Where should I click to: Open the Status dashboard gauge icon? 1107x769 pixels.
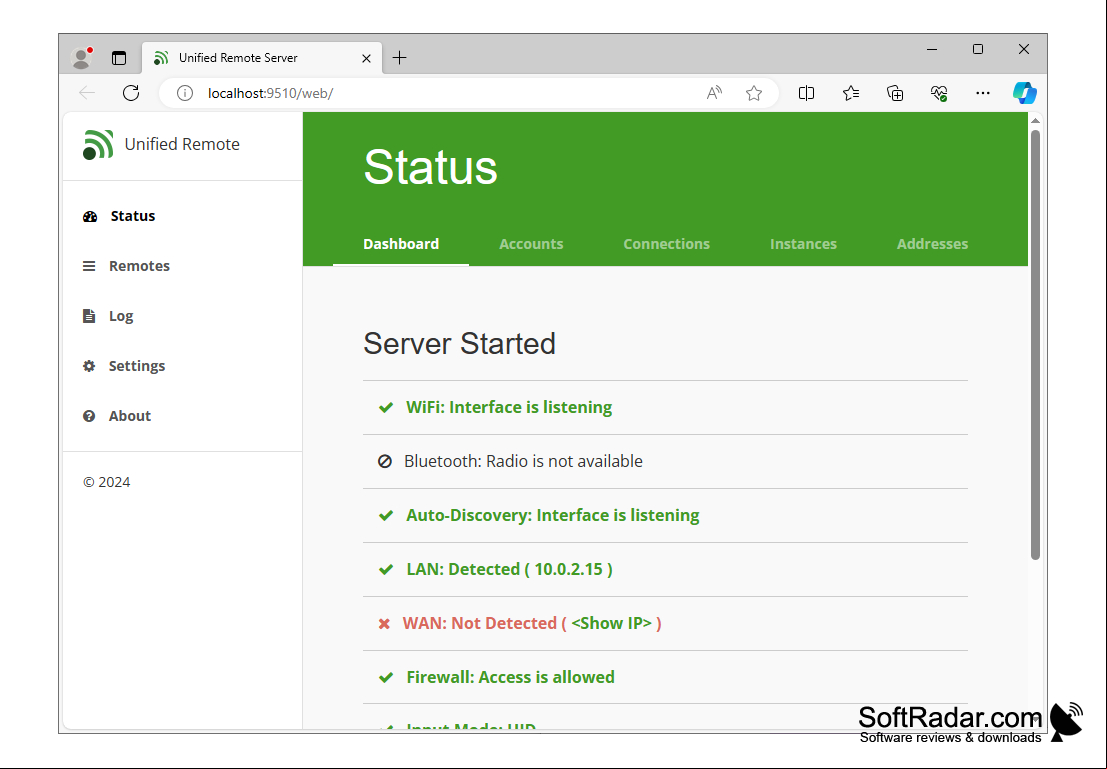90,217
